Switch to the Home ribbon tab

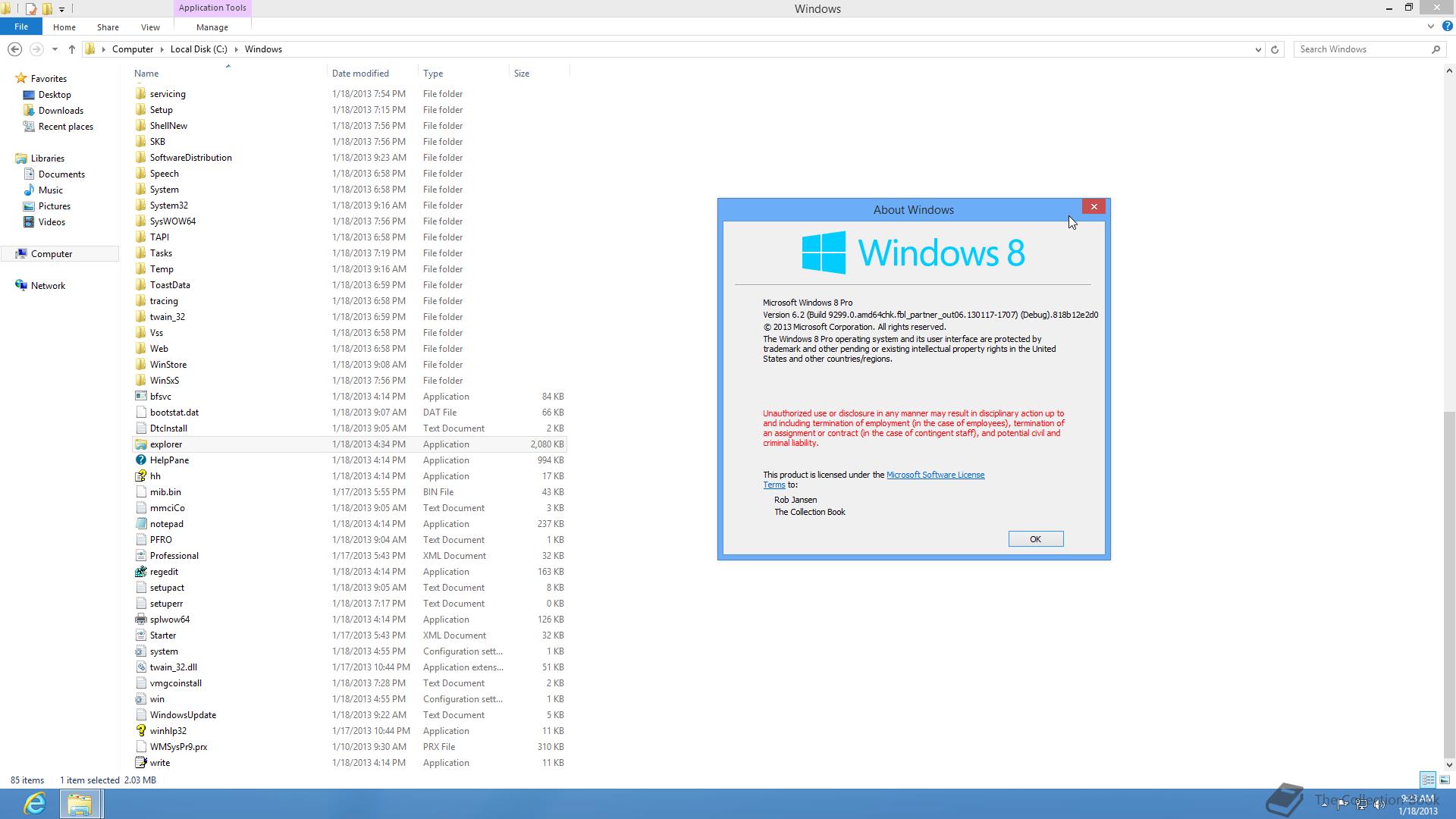coord(64,27)
